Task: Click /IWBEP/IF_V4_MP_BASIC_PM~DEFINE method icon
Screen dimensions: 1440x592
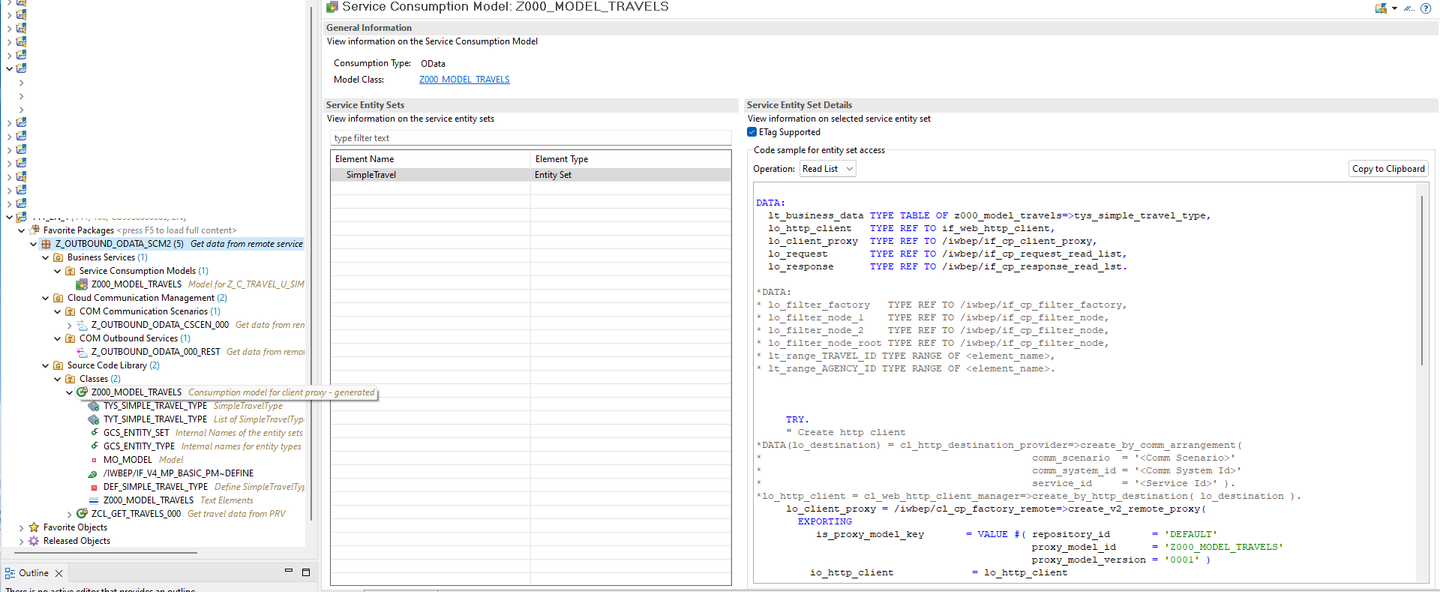Action: click(x=94, y=474)
